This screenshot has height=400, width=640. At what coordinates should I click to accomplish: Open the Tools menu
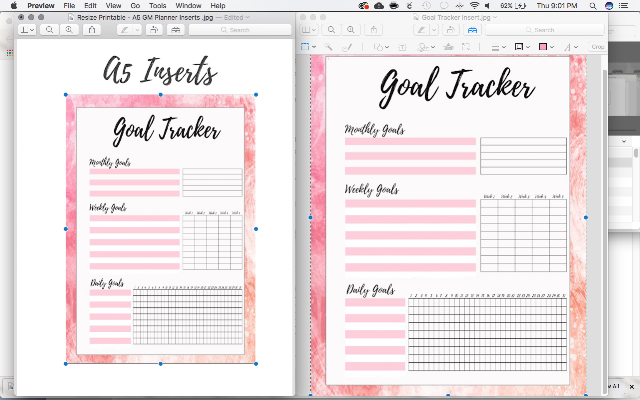coord(158,5)
